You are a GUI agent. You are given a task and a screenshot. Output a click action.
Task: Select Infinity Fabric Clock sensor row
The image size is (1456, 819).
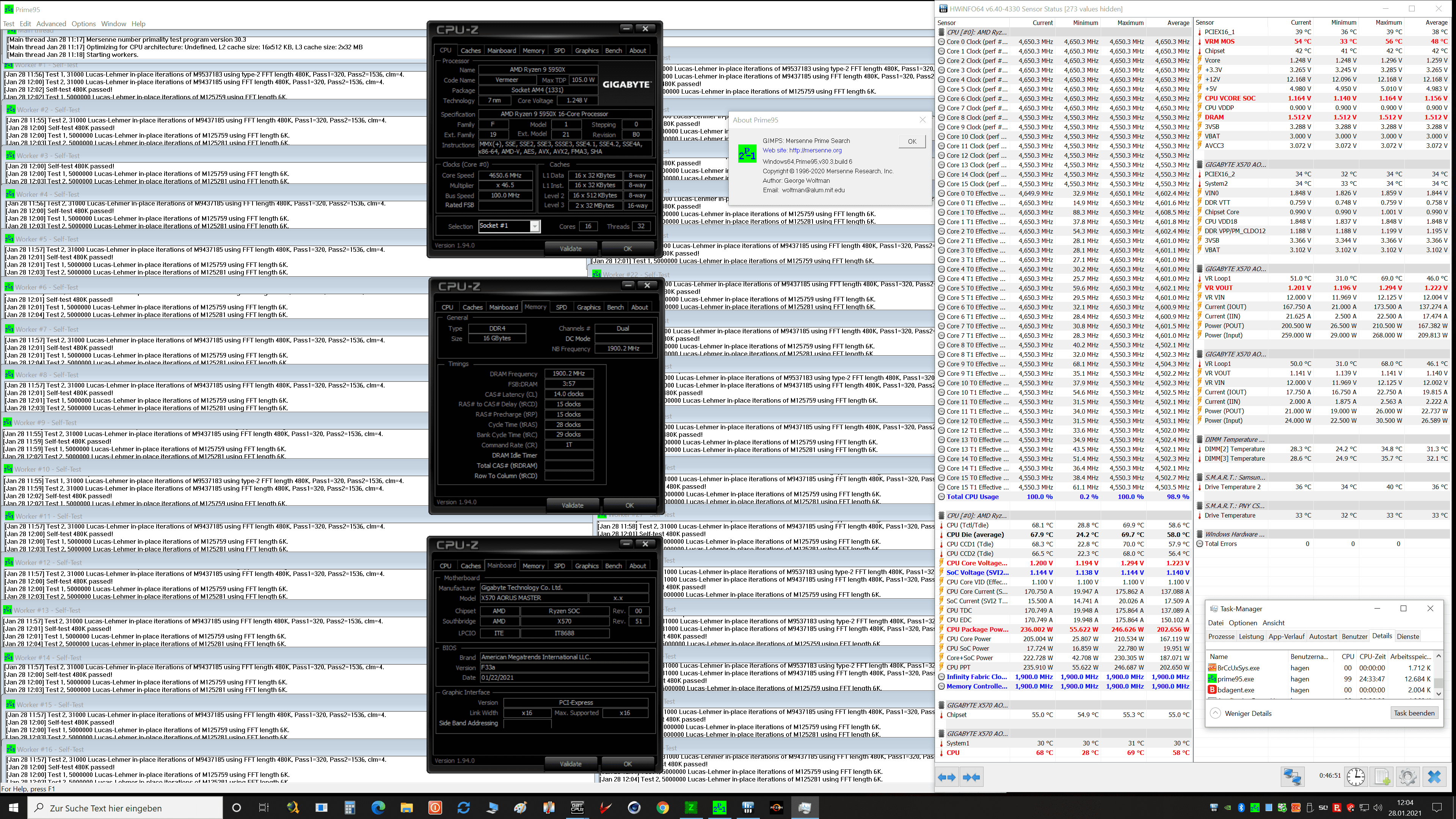1064,676
